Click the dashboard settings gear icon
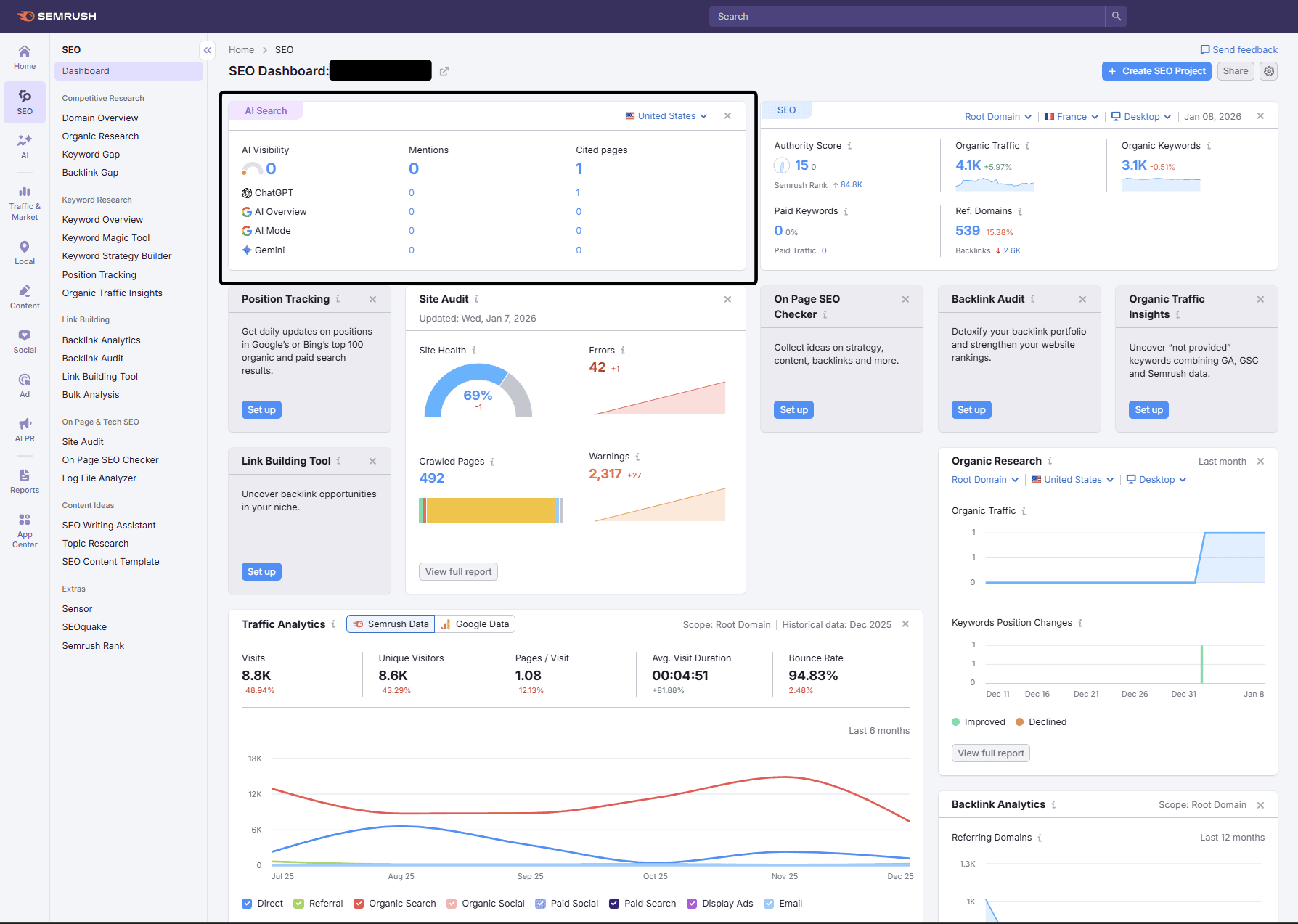 point(1268,71)
